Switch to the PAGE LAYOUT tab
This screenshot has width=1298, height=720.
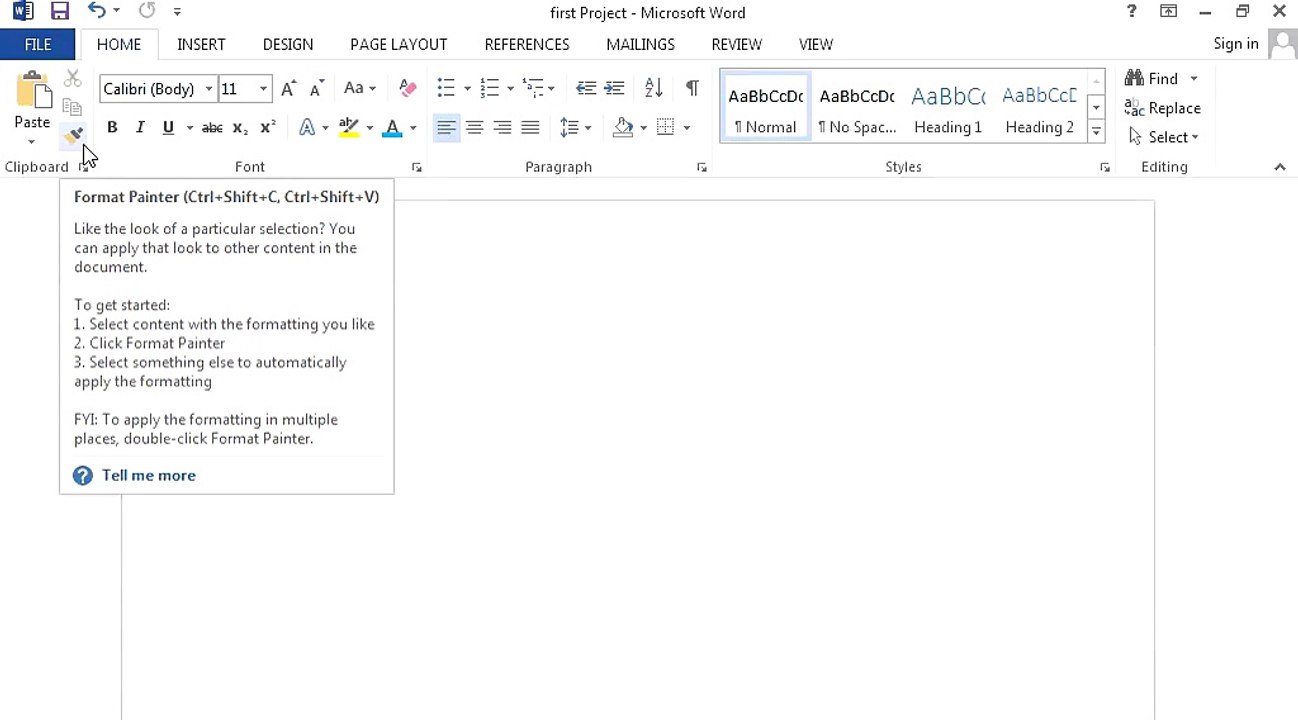398,44
